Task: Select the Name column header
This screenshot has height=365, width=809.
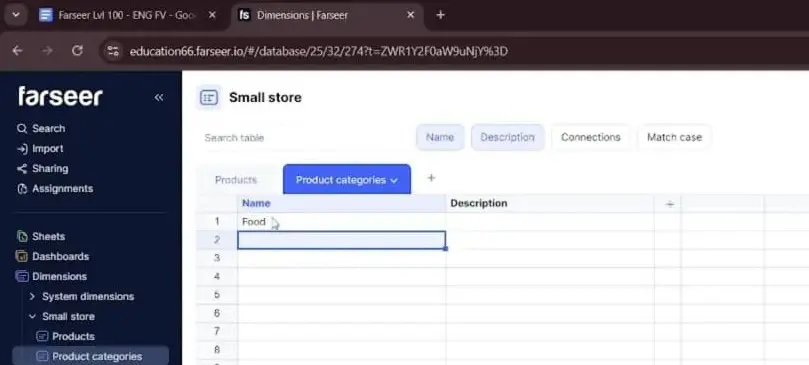Action: click(x=342, y=203)
